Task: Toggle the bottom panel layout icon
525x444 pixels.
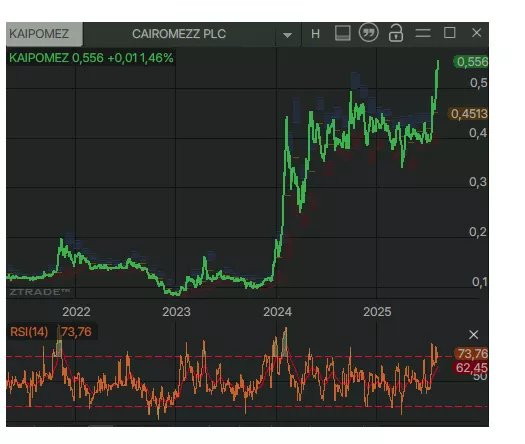Action: 343,33
